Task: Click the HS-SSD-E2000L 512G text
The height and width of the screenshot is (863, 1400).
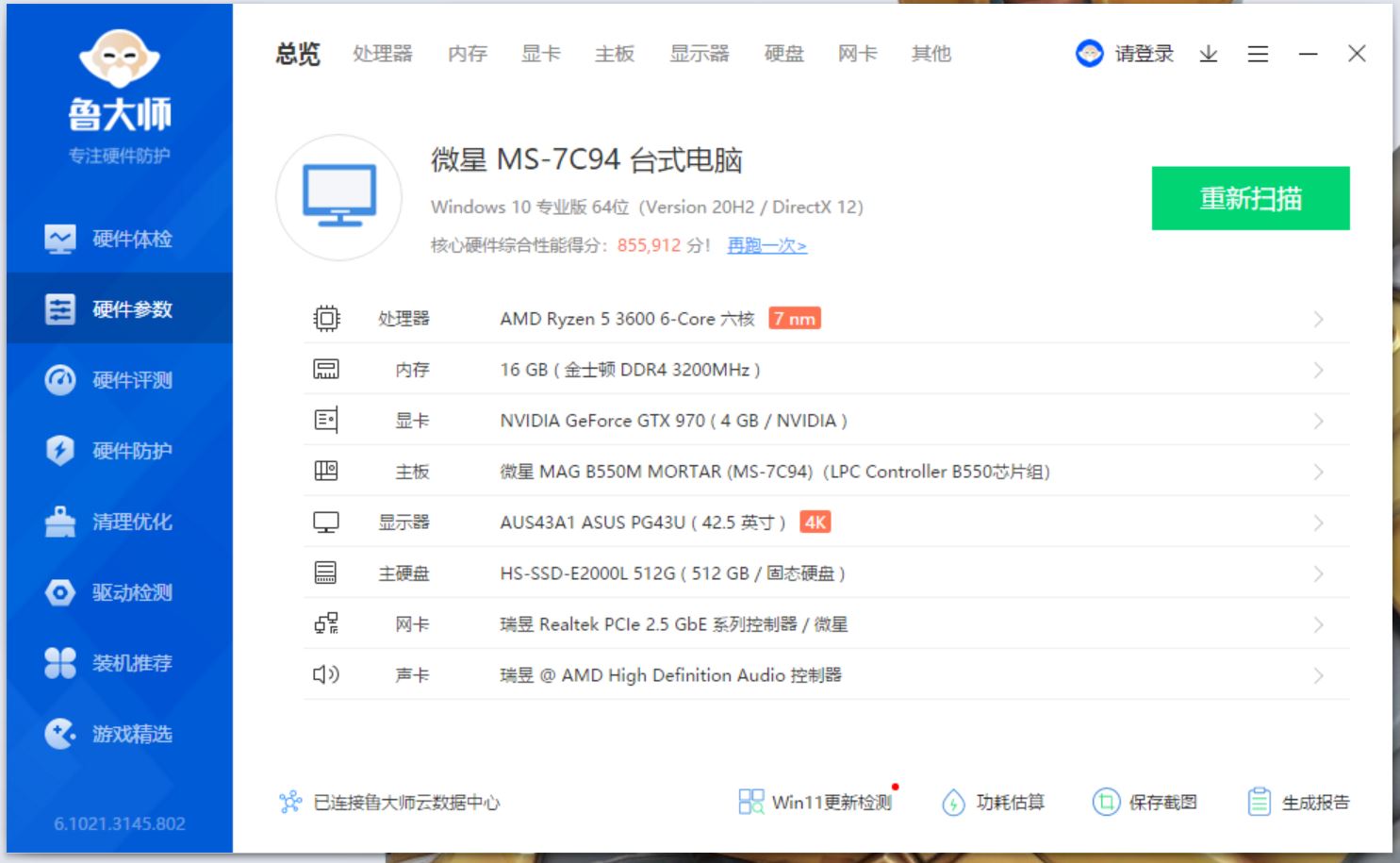Action: click(588, 573)
